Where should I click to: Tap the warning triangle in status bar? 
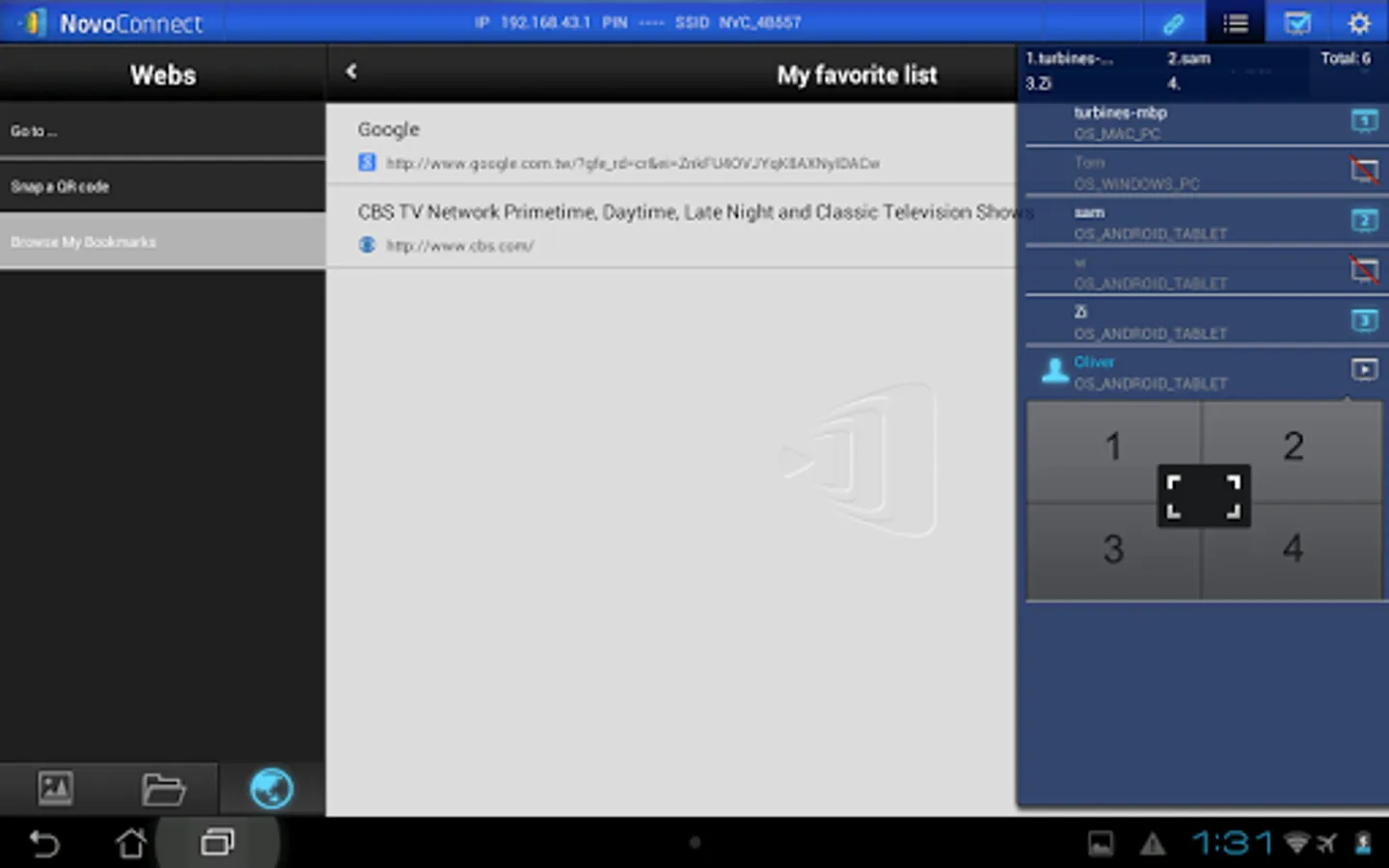1153,845
